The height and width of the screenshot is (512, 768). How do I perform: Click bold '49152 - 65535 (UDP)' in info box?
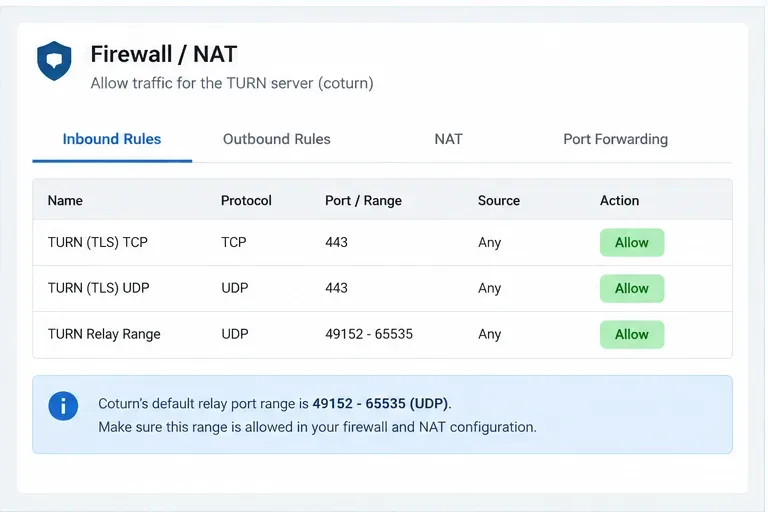click(x=380, y=404)
